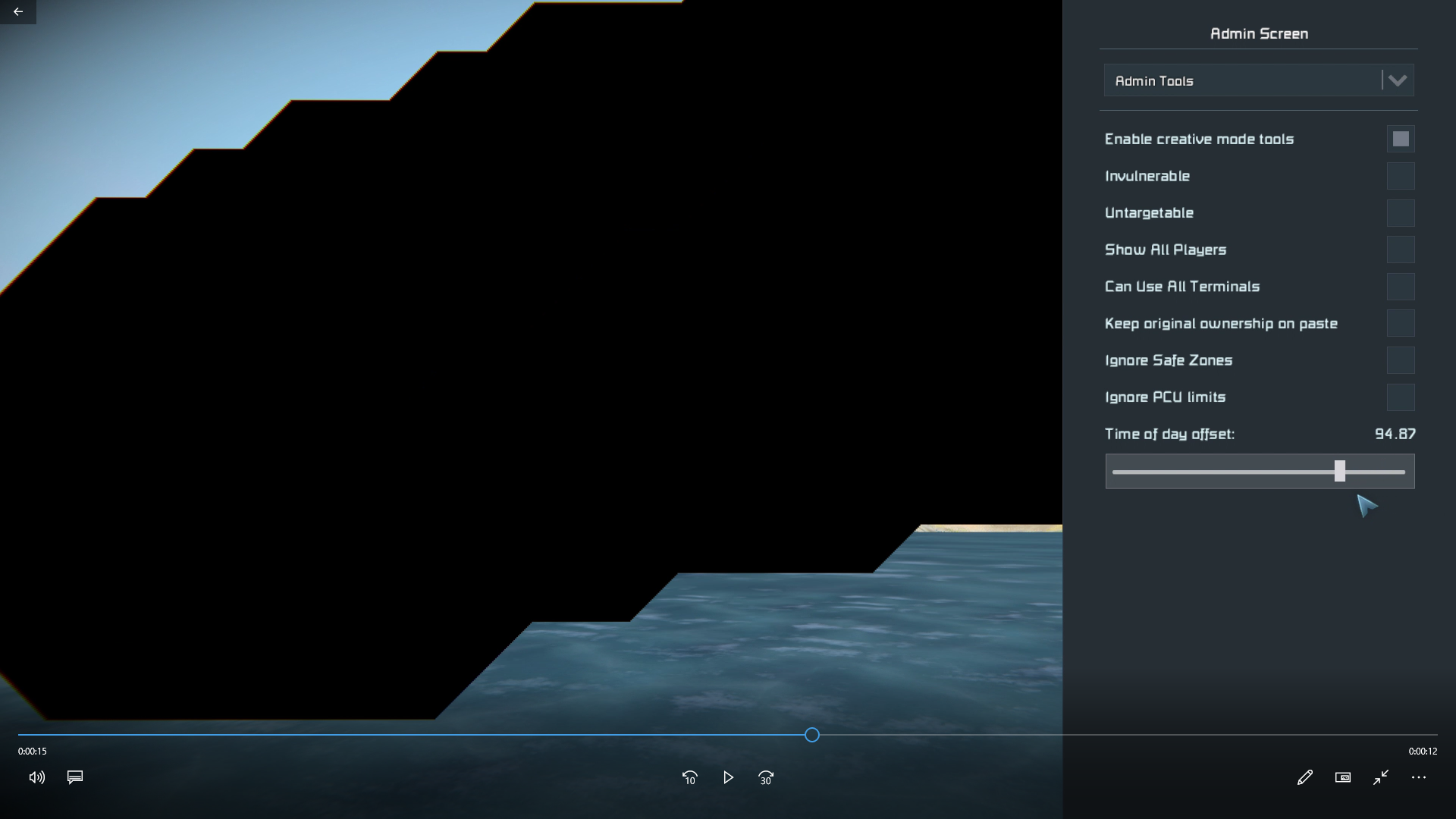1456x819 pixels.
Task: Enable Show All Players checkbox
Action: (x=1401, y=249)
